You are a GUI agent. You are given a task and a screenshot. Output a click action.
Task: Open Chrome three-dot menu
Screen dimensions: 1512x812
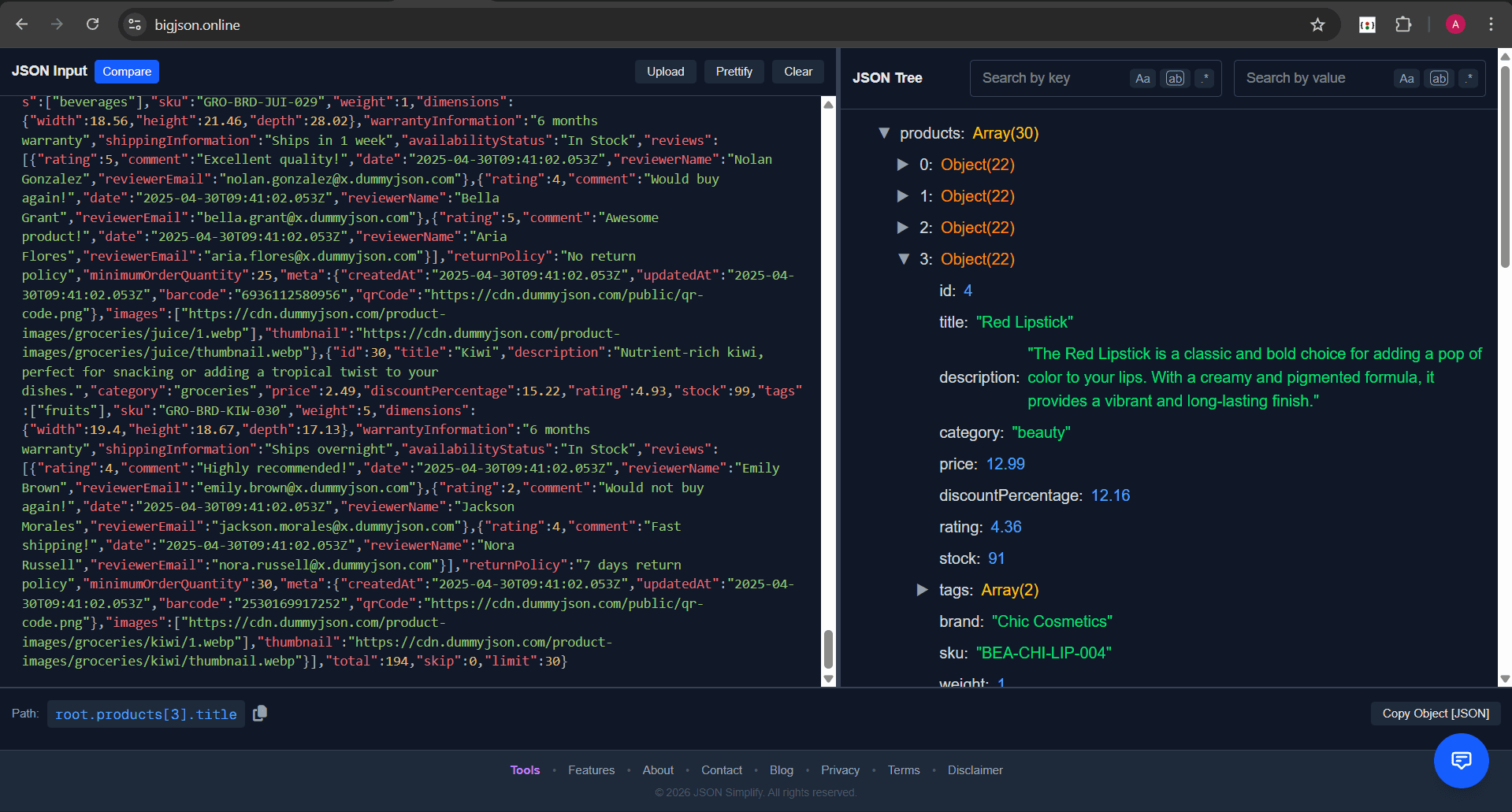(x=1491, y=24)
